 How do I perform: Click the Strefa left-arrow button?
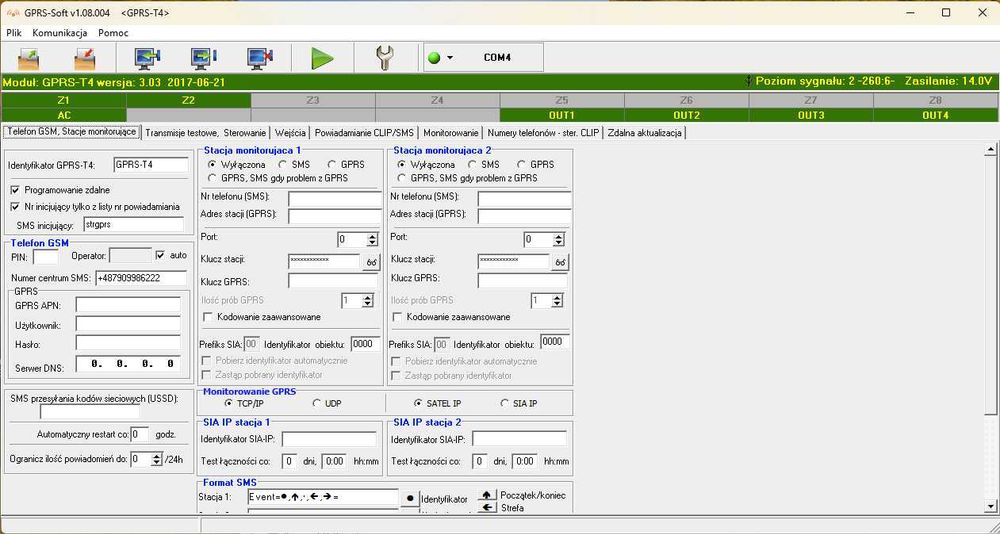point(487,508)
